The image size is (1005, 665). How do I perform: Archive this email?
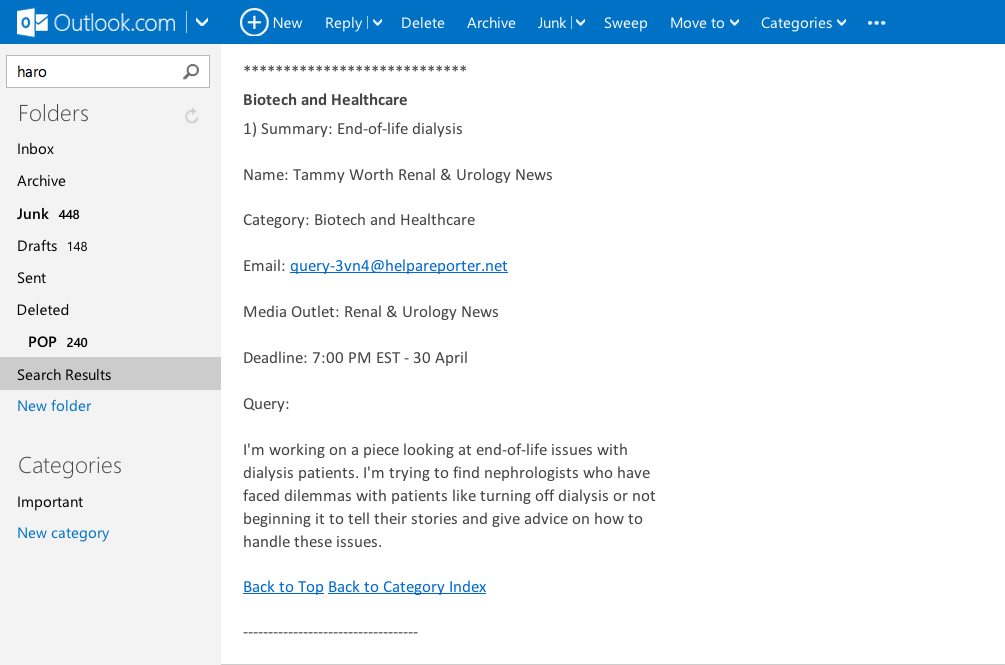point(491,23)
